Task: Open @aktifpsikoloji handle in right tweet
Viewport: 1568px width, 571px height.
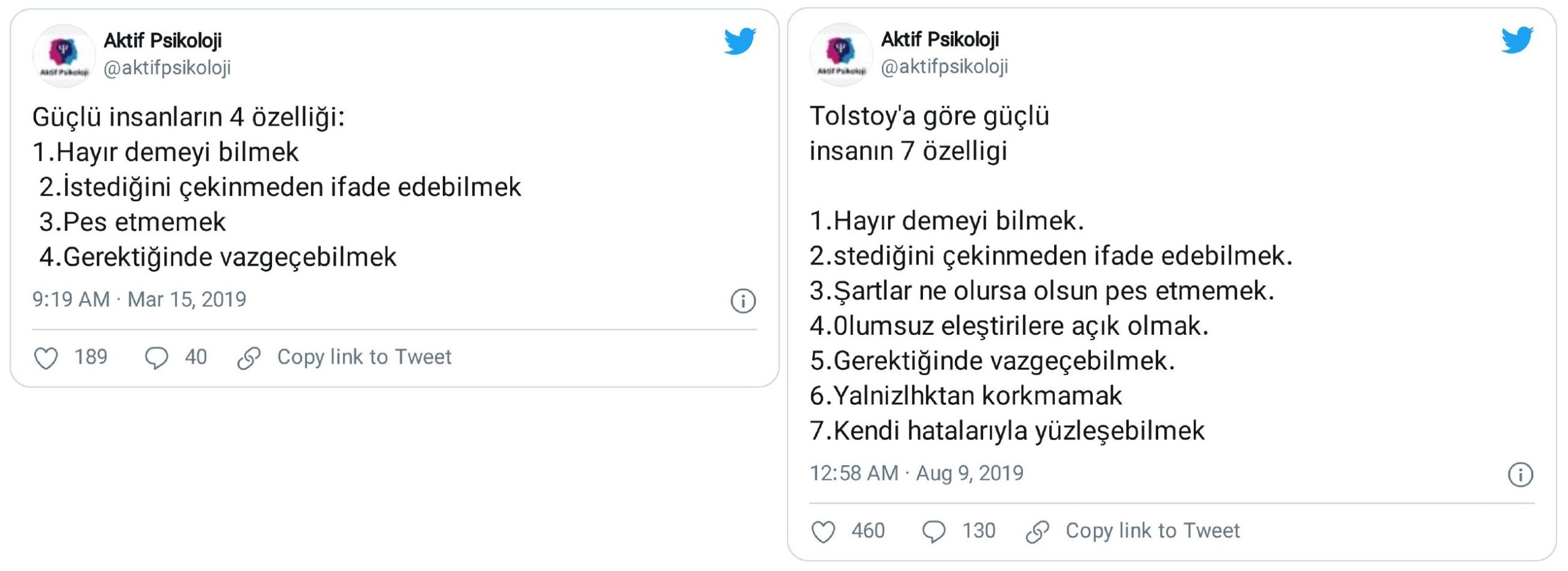Action: point(944,67)
